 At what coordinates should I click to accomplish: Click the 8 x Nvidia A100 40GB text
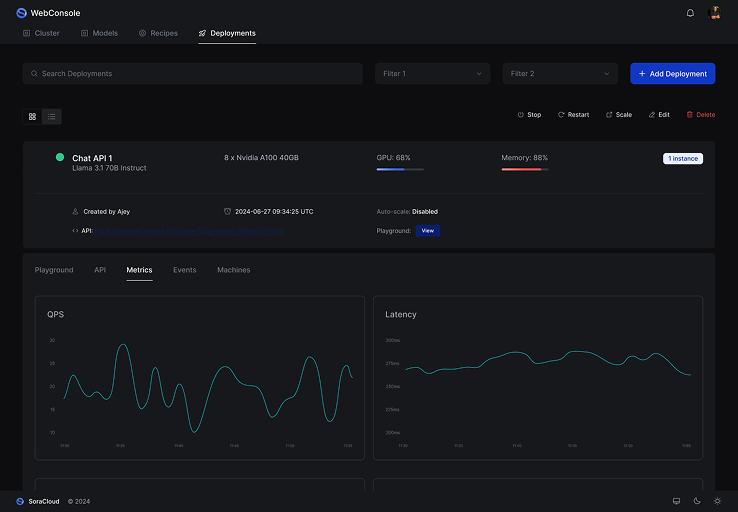tap(261, 158)
